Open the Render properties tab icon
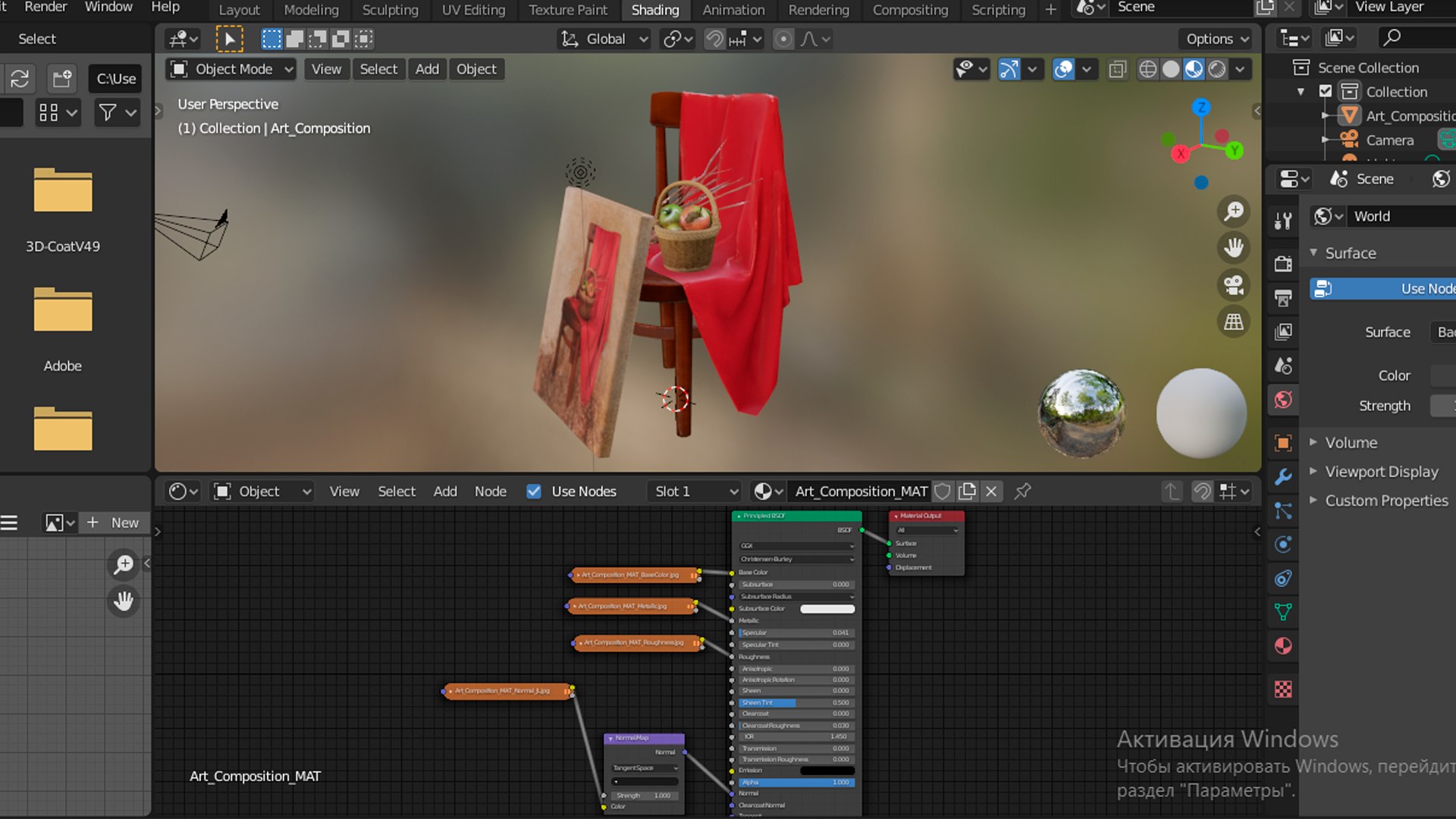The image size is (1456, 819). (x=1283, y=263)
